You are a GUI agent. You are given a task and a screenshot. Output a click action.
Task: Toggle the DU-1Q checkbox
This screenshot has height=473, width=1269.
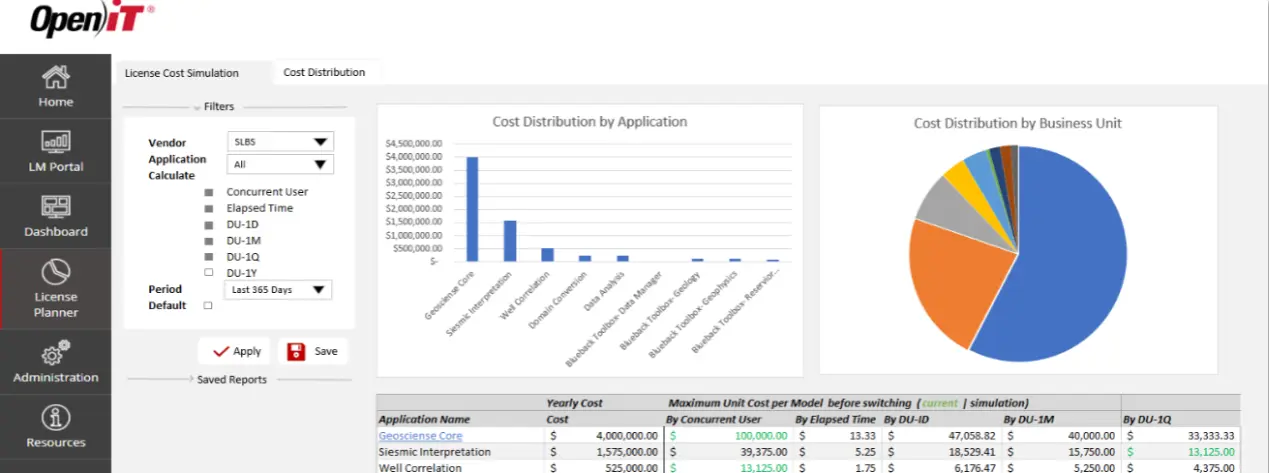coord(209,257)
